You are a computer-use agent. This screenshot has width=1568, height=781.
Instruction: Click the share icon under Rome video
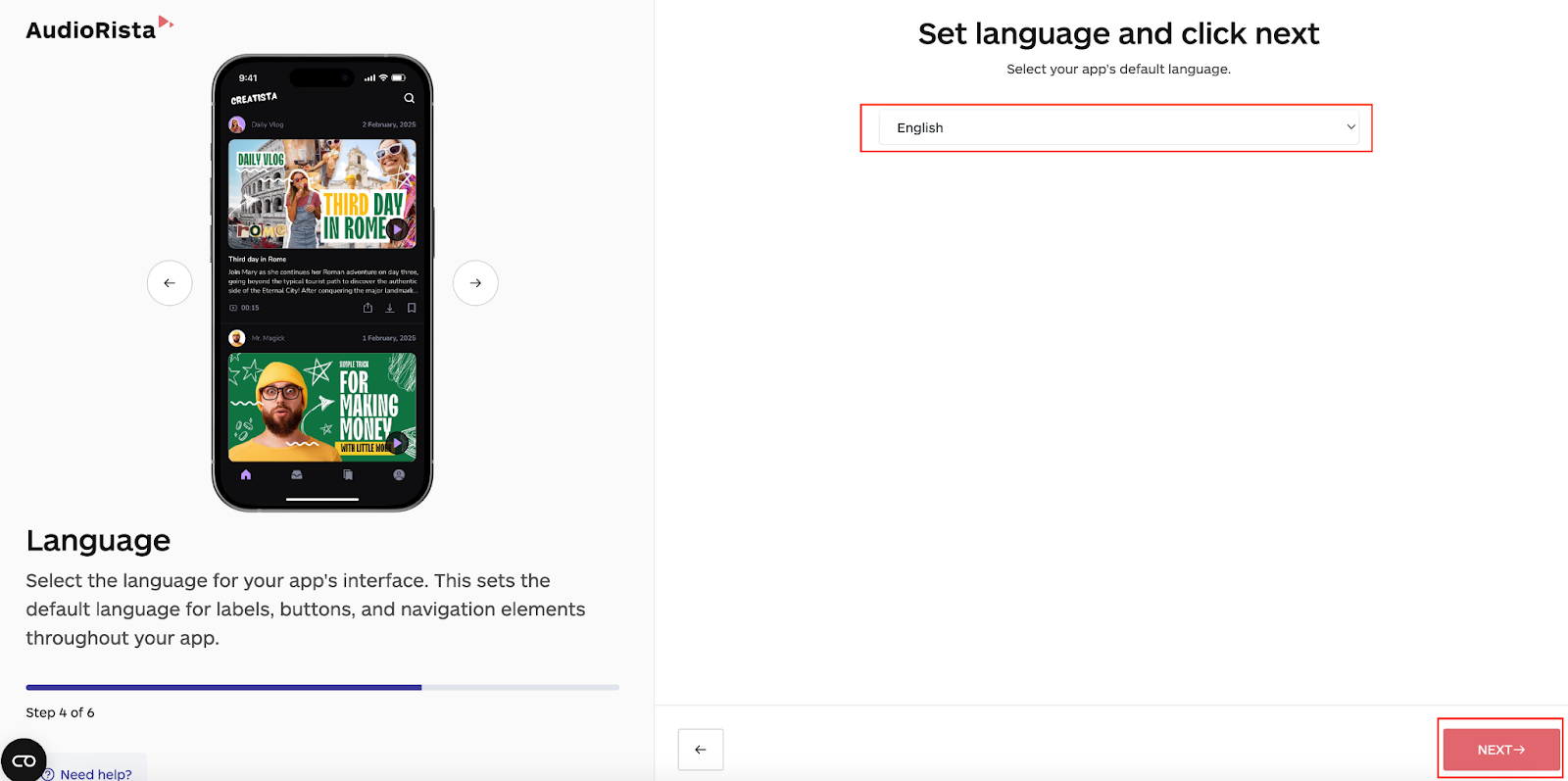click(367, 308)
